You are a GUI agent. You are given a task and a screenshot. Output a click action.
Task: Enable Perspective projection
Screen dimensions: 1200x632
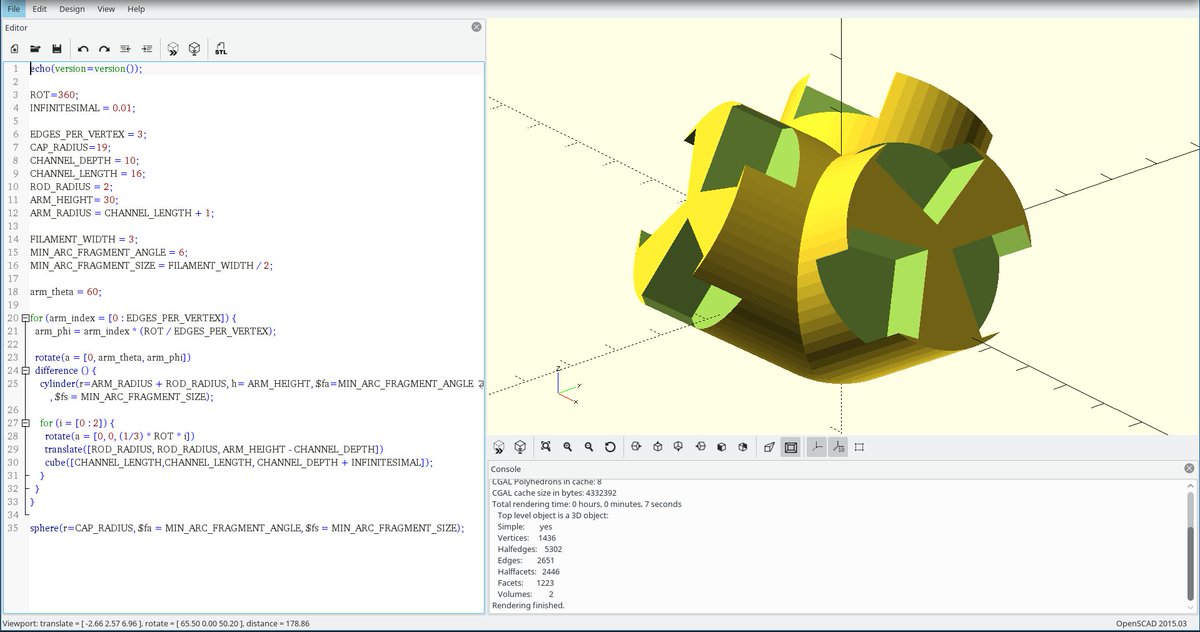[x=769, y=447]
